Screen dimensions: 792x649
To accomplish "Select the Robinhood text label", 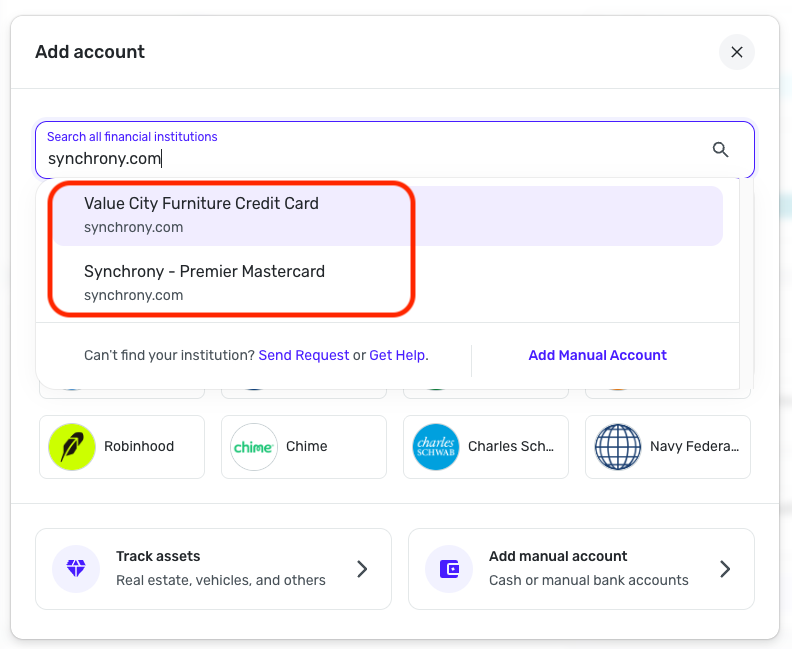I will pyautogui.click(x=139, y=447).
